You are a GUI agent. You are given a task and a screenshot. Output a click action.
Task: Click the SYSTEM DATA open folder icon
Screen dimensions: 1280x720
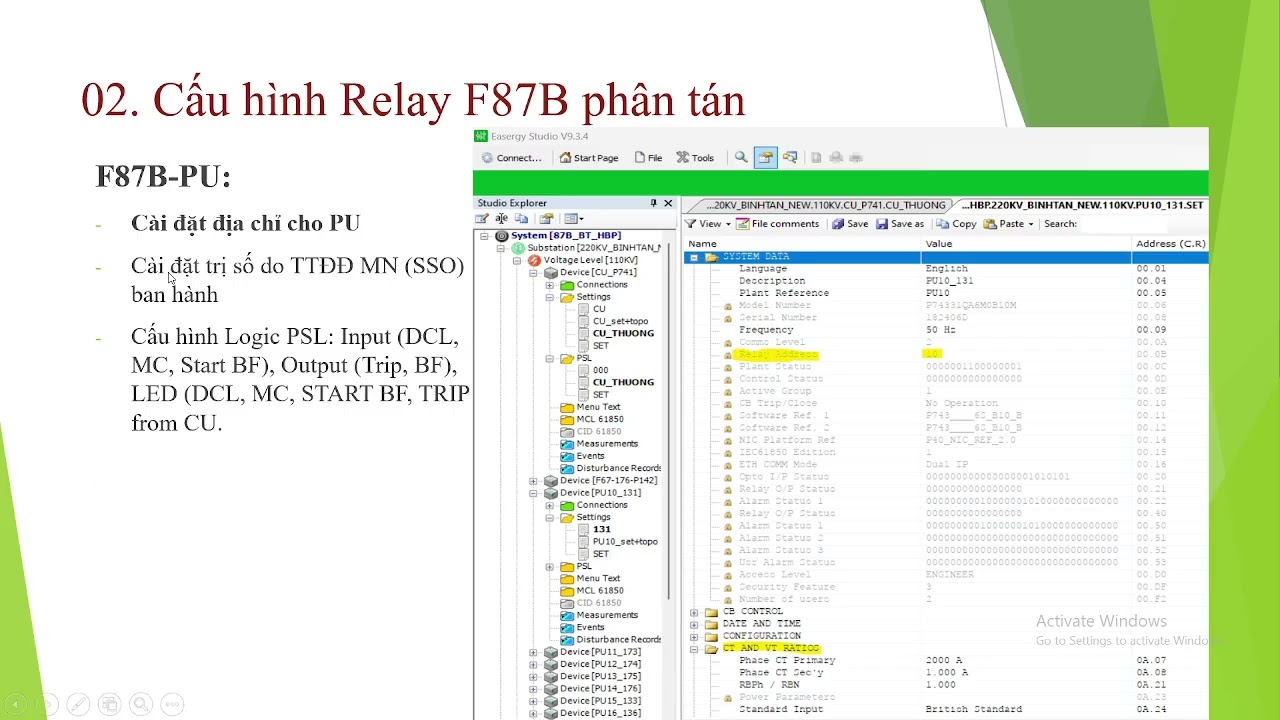tap(711, 257)
